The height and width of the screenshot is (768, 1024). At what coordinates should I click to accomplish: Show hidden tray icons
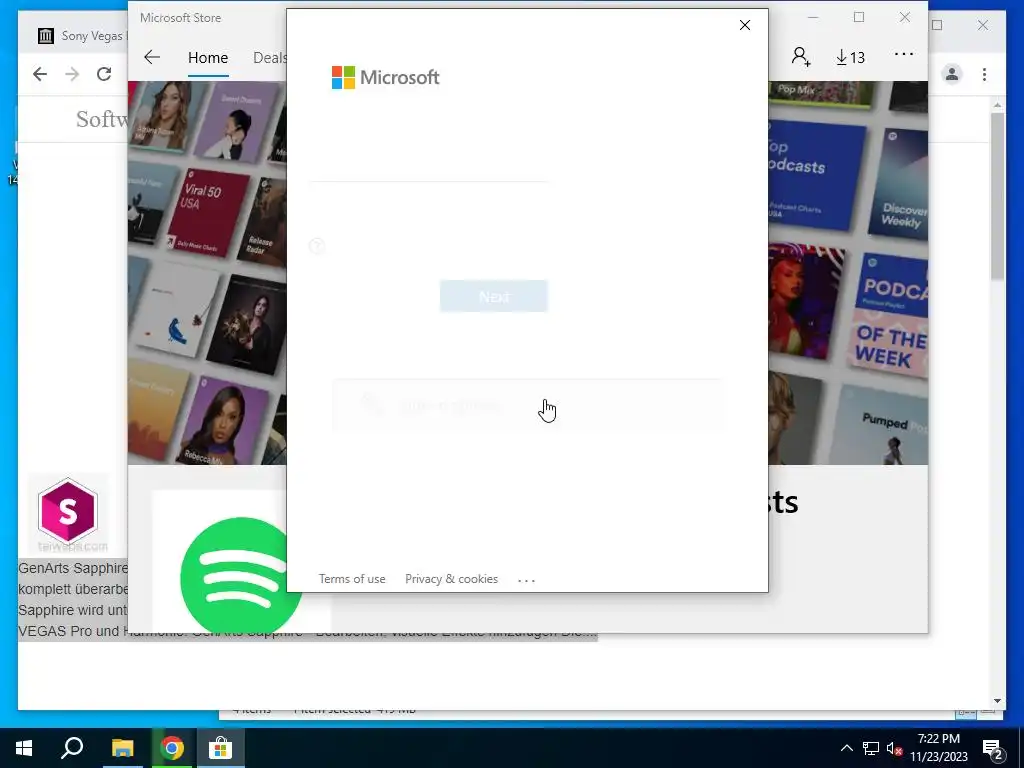tap(846, 748)
